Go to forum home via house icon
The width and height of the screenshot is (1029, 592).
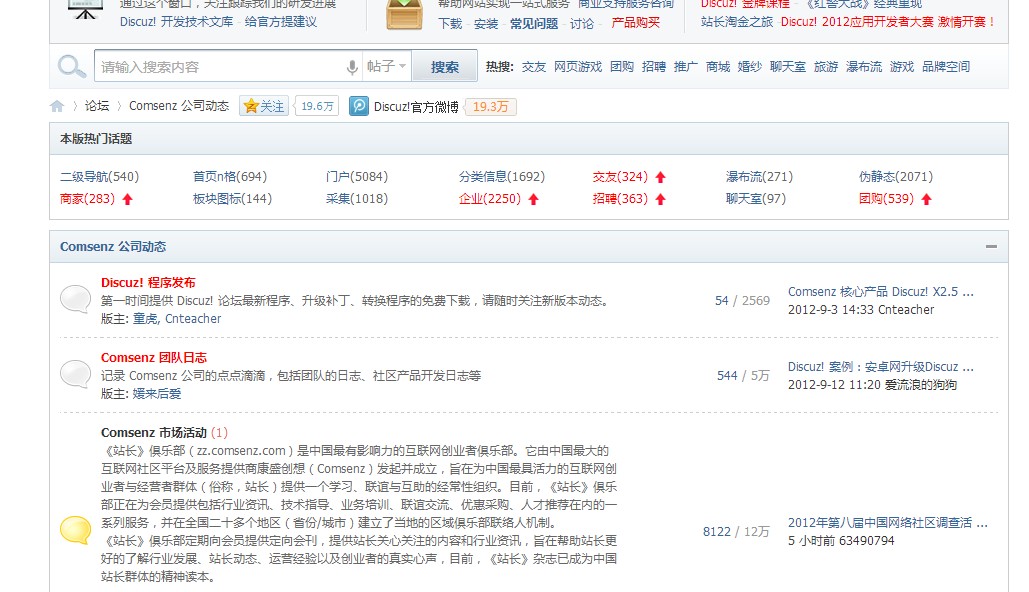pyautogui.click(x=57, y=106)
